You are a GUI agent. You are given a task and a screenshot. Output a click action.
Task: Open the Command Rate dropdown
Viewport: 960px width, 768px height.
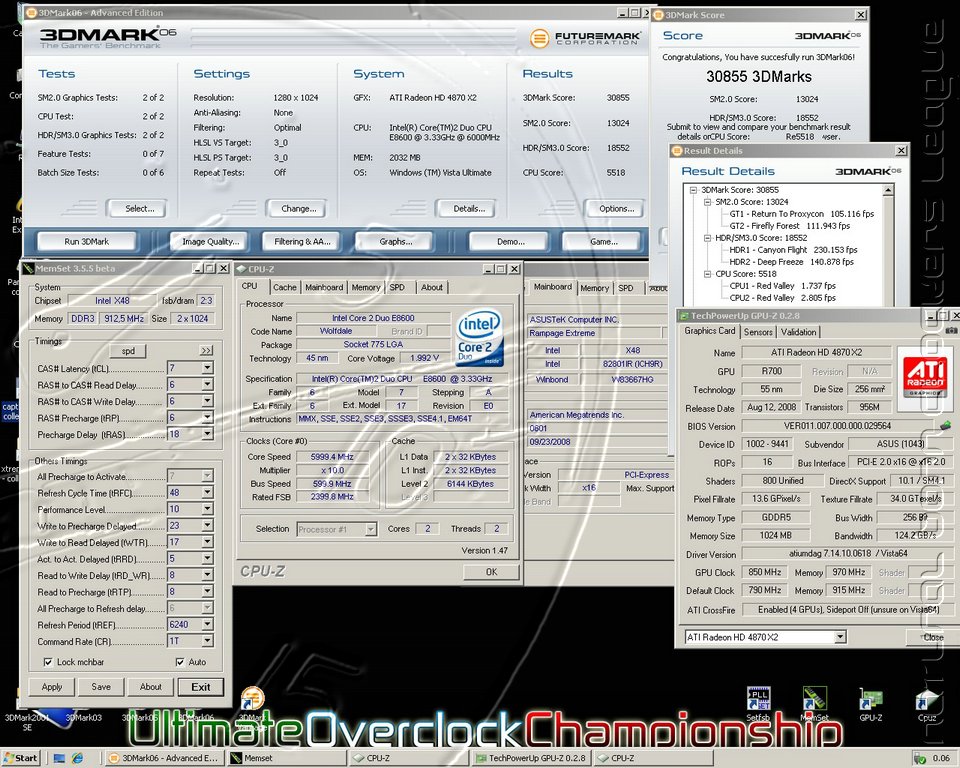tap(208, 641)
